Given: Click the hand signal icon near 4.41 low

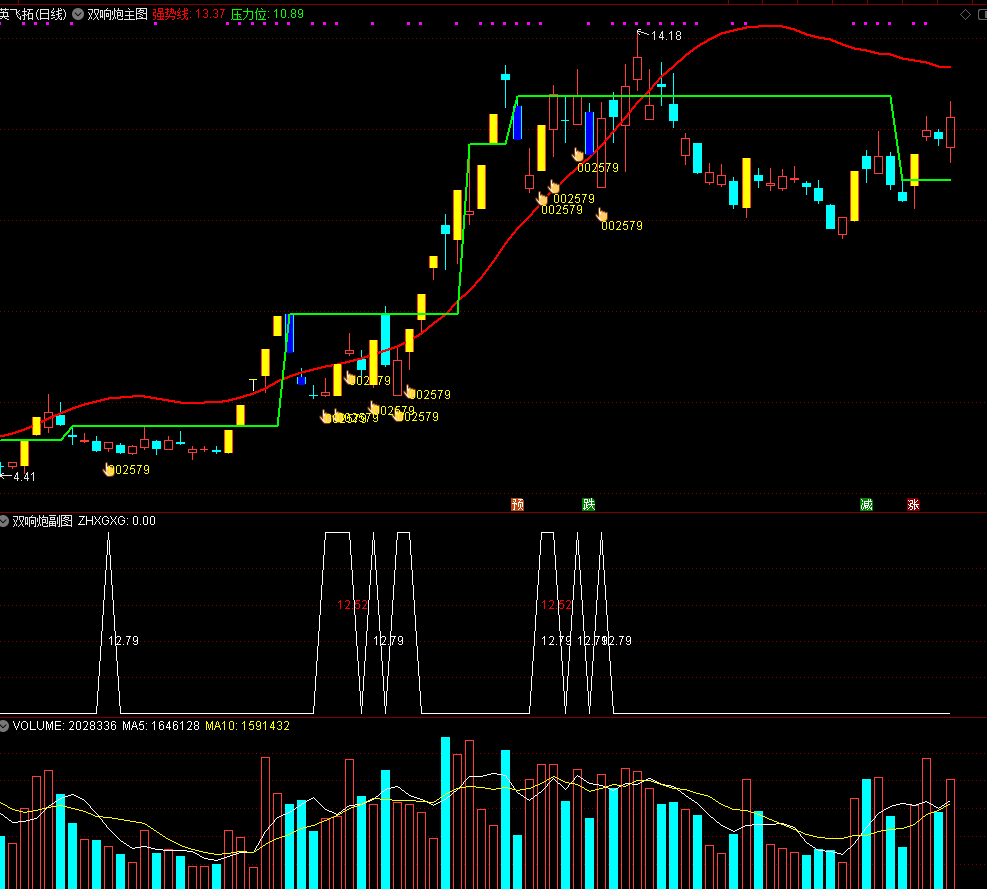Looking at the screenshot, I should pos(109,469).
